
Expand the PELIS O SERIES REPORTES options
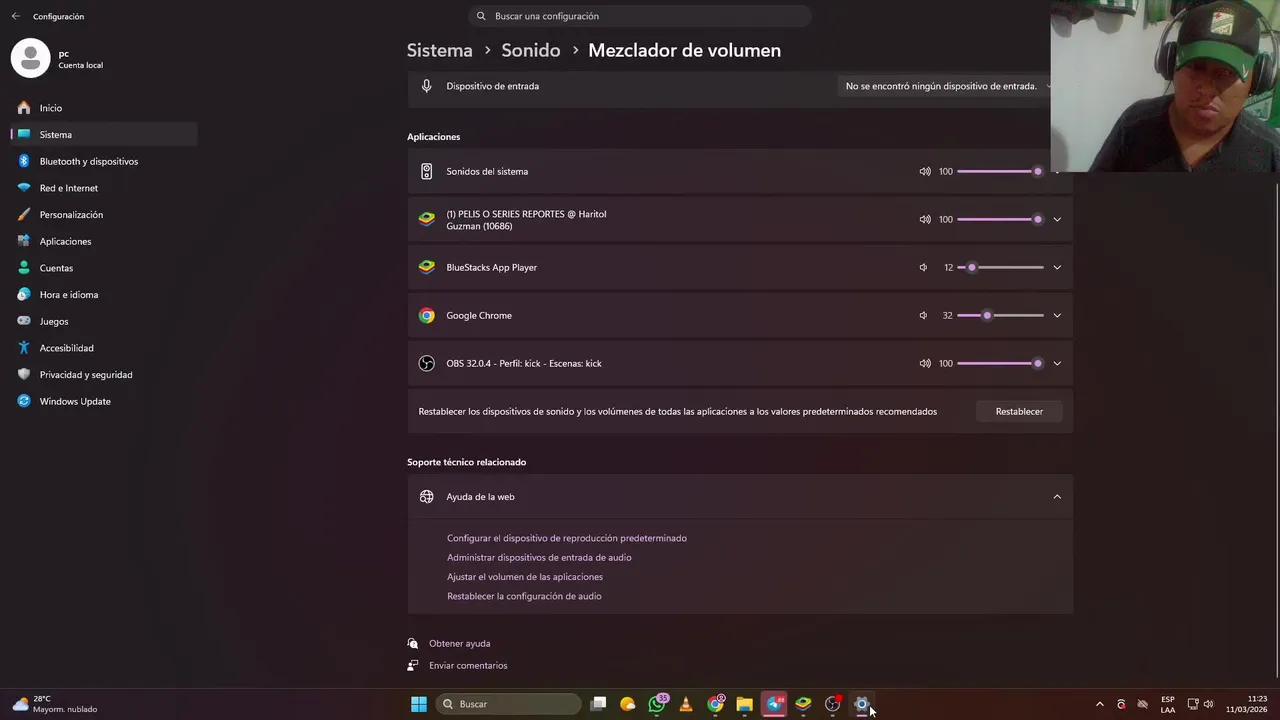pyautogui.click(x=1057, y=219)
